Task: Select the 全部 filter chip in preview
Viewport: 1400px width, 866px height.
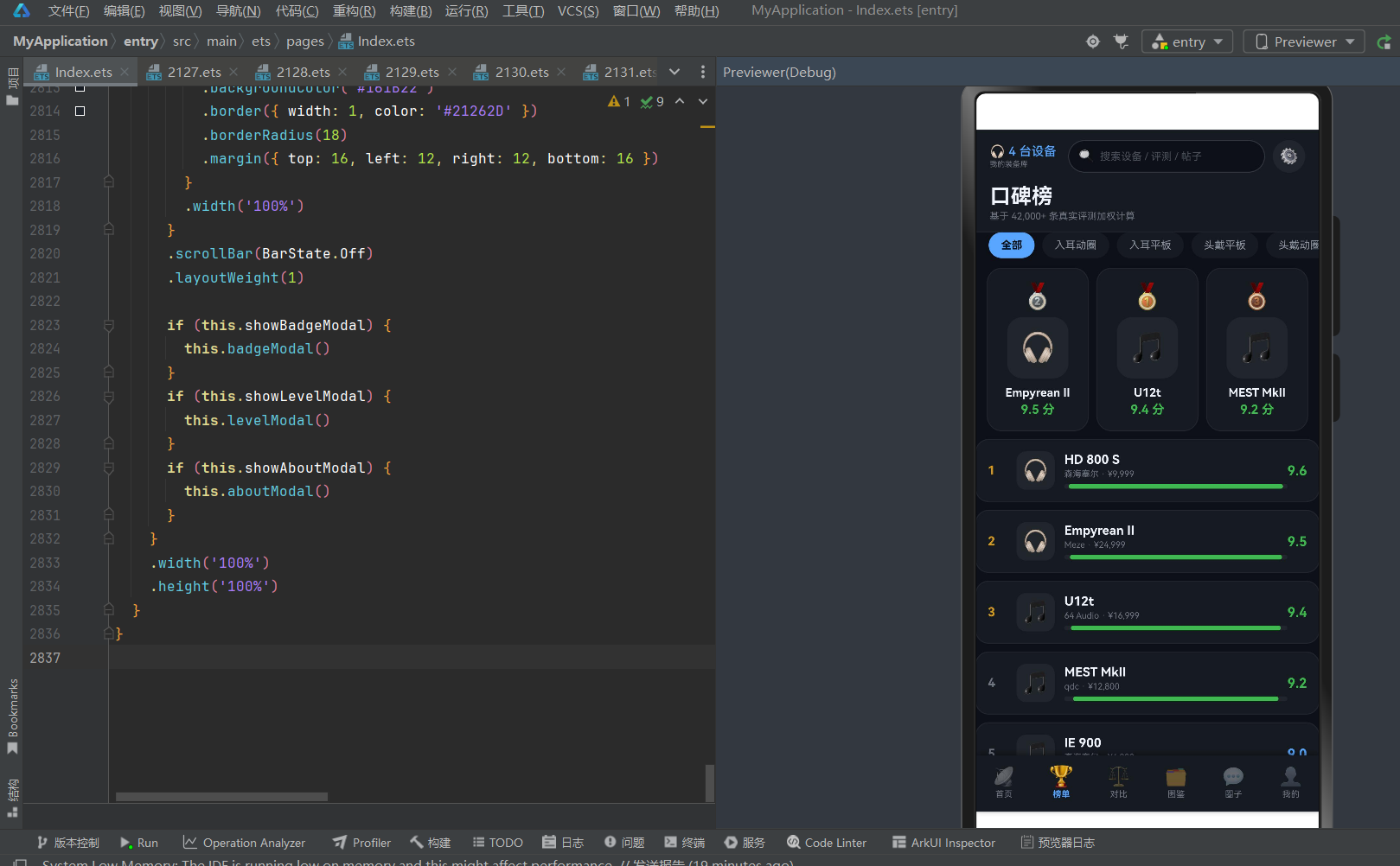Action: coord(1011,245)
